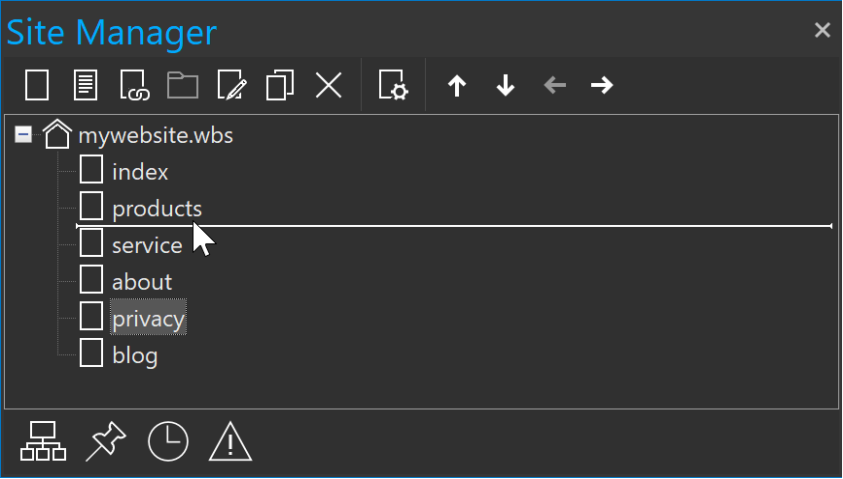This screenshot has height=479, width=843.
Task: Click the New folder icon
Action: 183,85
